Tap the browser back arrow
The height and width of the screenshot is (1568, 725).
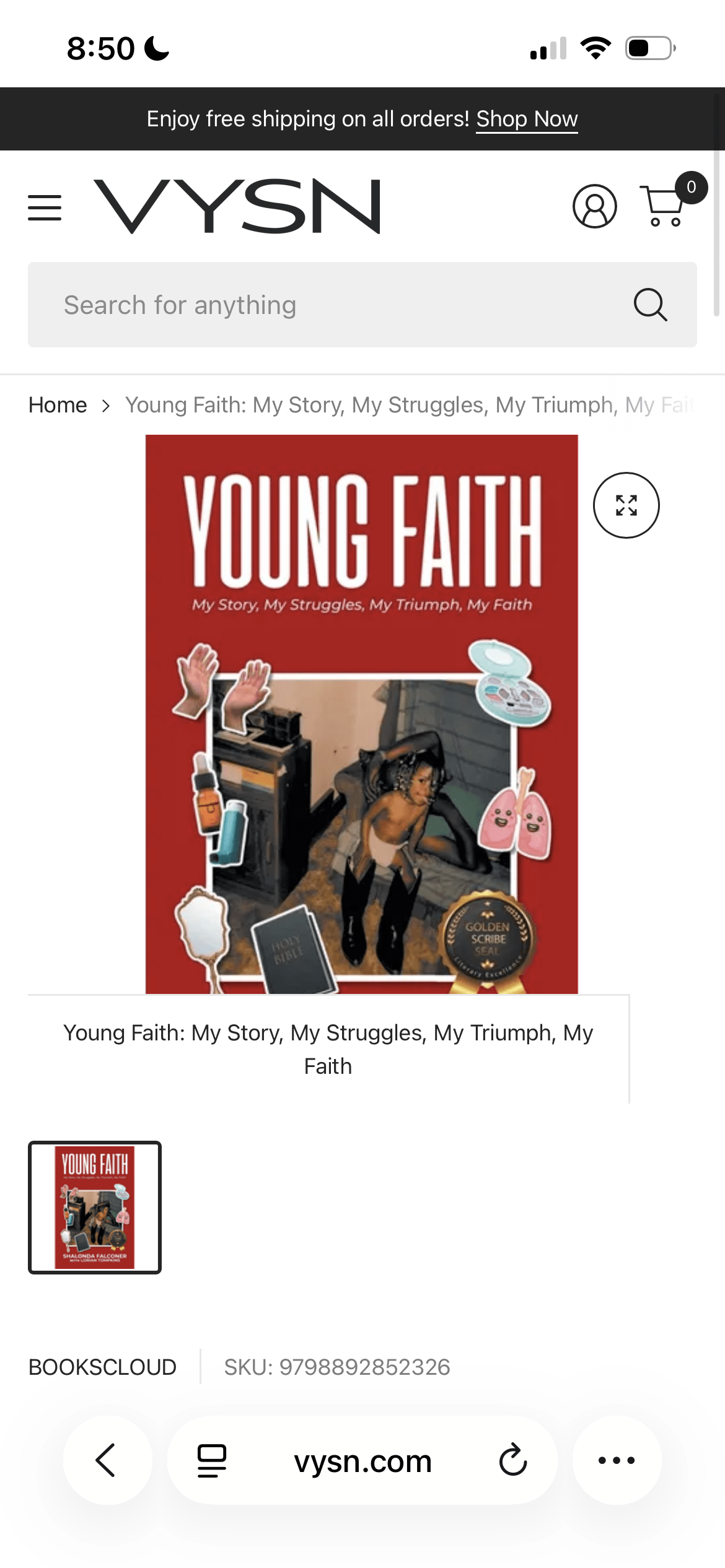tap(107, 1460)
